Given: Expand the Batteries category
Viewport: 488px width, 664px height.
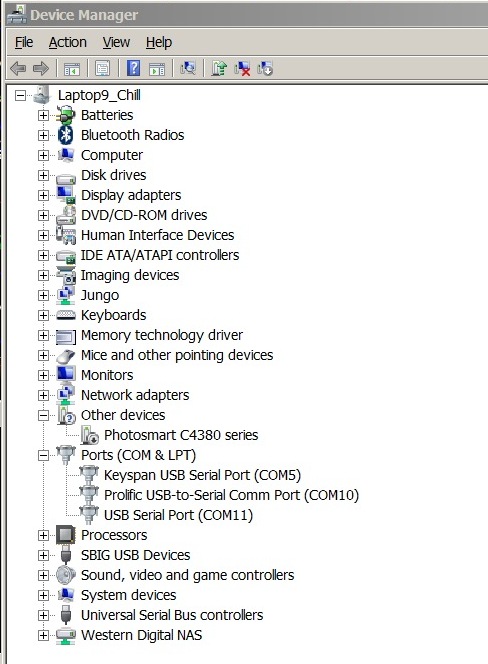Looking at the screenshot, I should (x=43, y=115).
